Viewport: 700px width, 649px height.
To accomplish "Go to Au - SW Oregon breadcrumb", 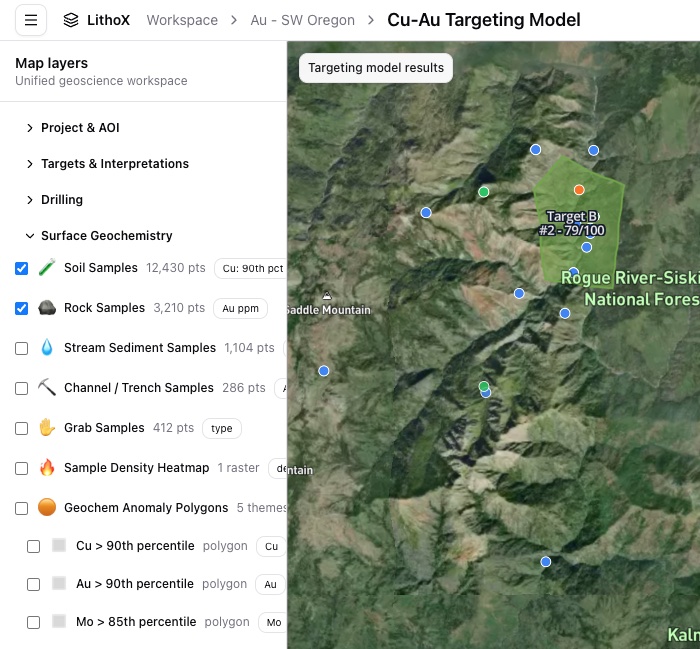I will click(303, 20).
